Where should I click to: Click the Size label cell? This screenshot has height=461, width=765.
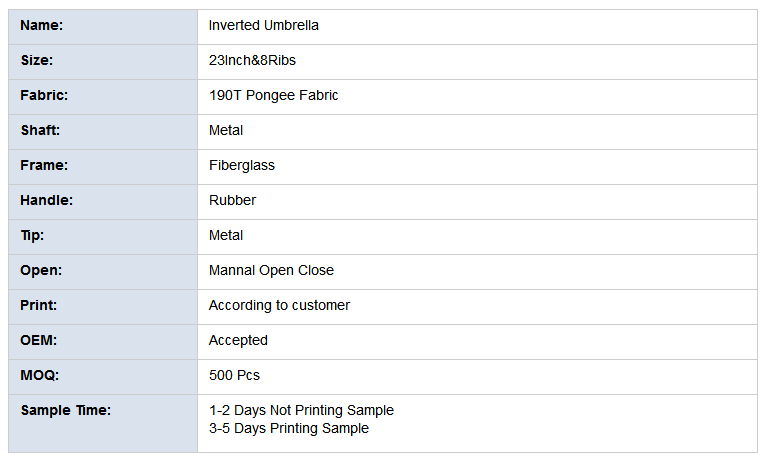tap(103, 62)
